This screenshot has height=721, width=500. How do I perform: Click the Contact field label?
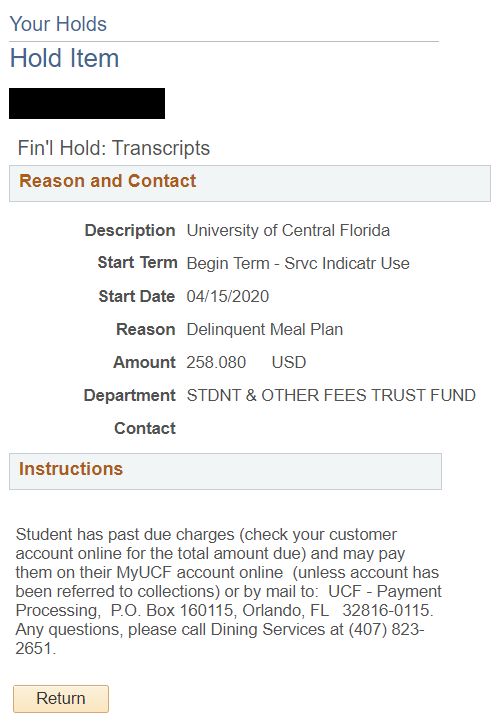pyautogui.click(x=145, y=428)
